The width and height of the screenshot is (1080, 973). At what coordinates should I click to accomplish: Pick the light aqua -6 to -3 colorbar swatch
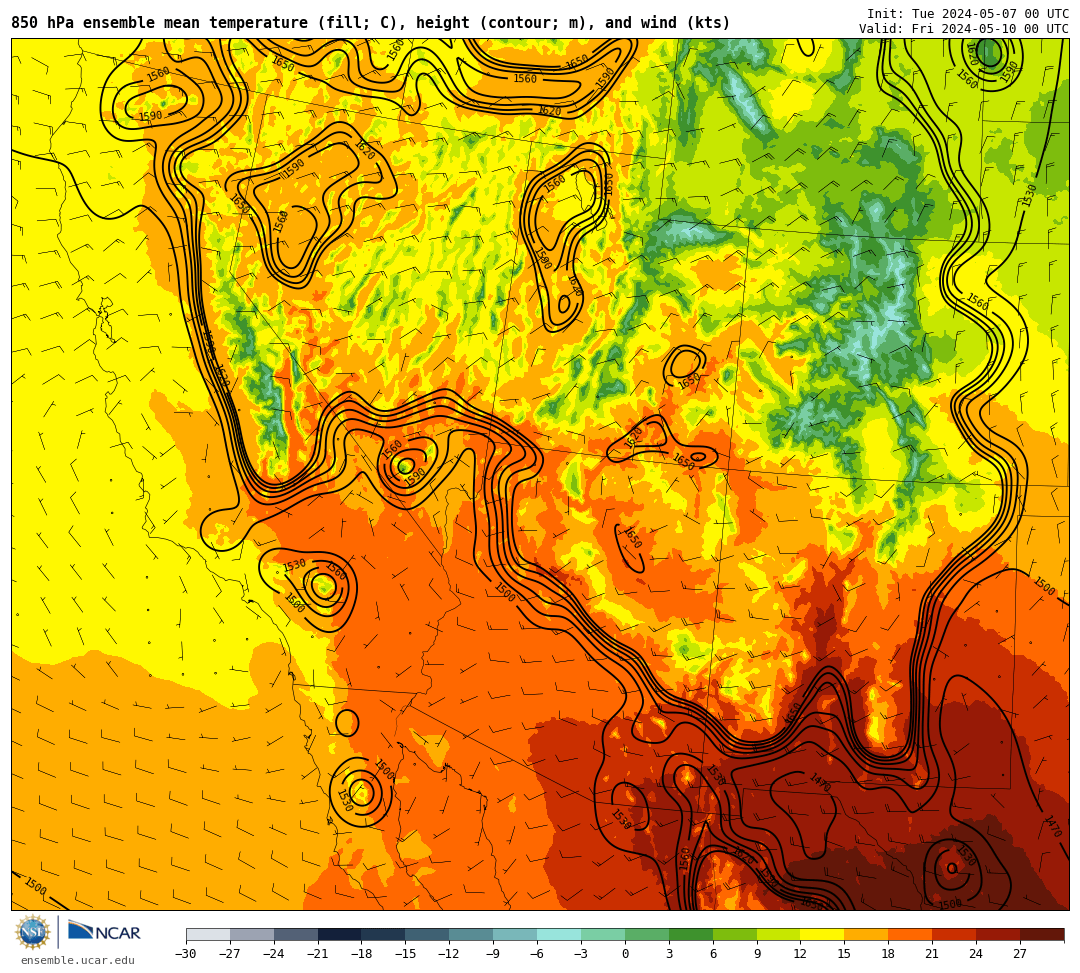point(559,934)
